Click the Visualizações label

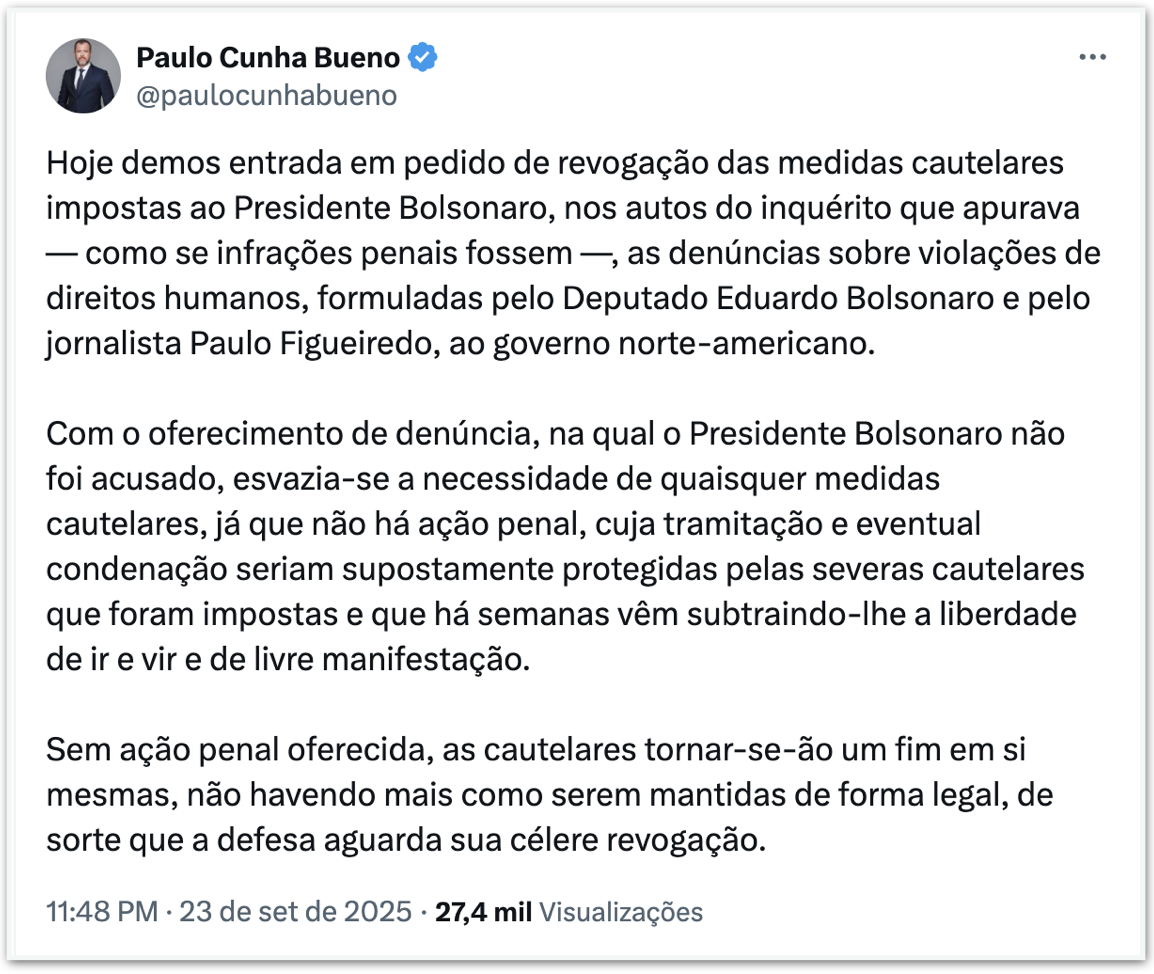(621, 912)
